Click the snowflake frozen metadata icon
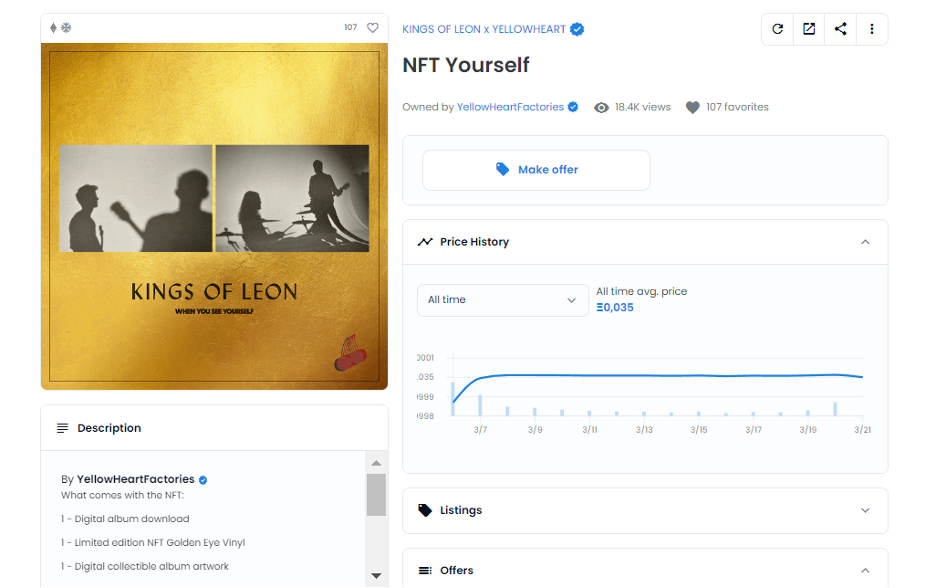936x588 pixels. (66, 27)
